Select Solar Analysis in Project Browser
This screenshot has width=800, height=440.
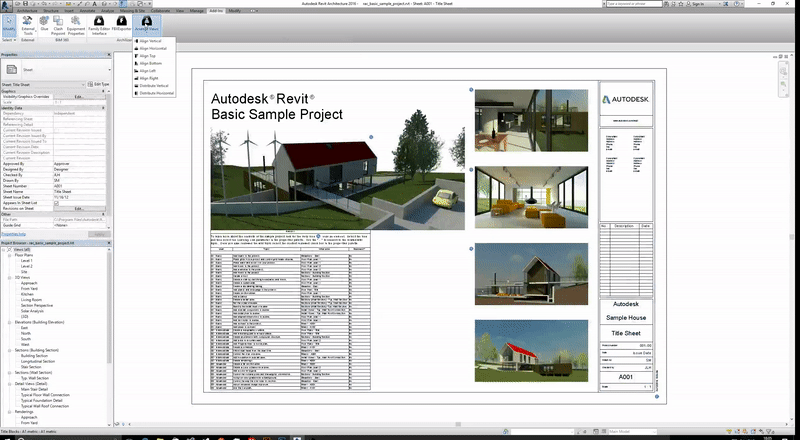(32, 311)
